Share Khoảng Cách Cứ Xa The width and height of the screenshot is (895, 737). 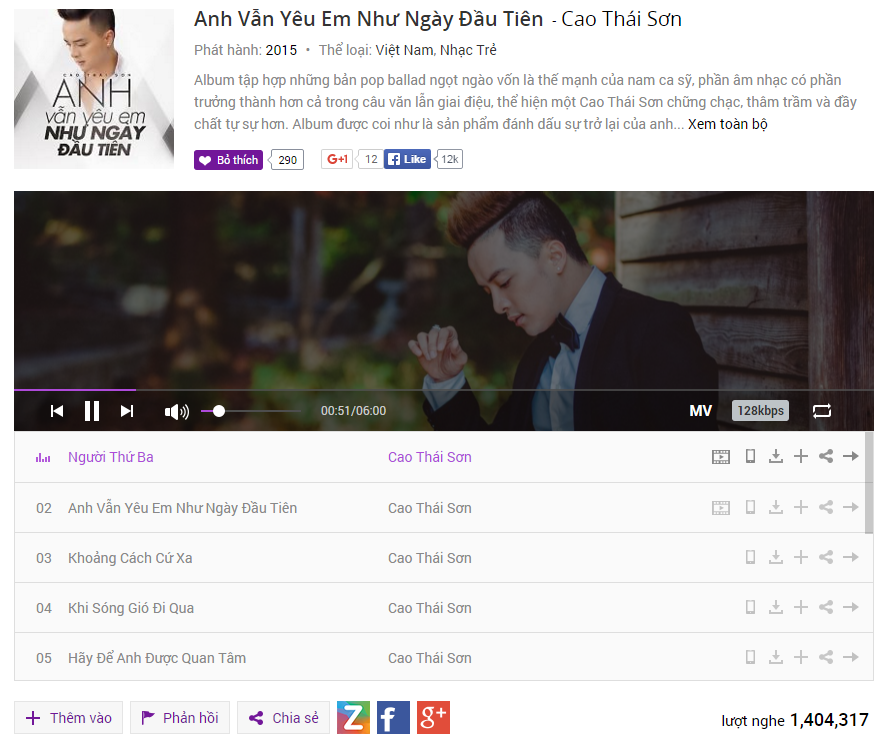826,557
